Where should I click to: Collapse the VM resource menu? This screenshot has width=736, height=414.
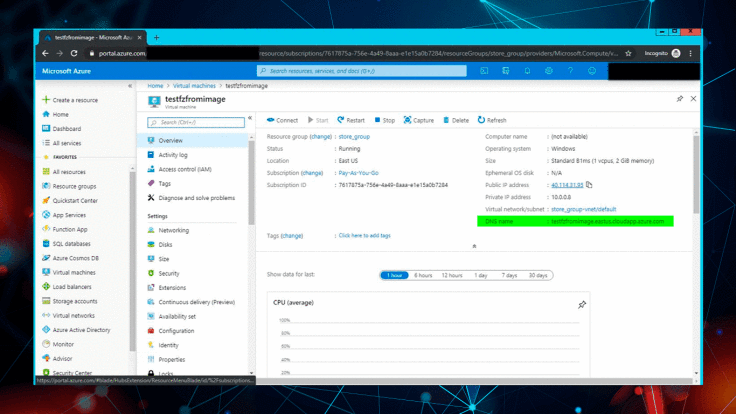[x=249, y=119]
